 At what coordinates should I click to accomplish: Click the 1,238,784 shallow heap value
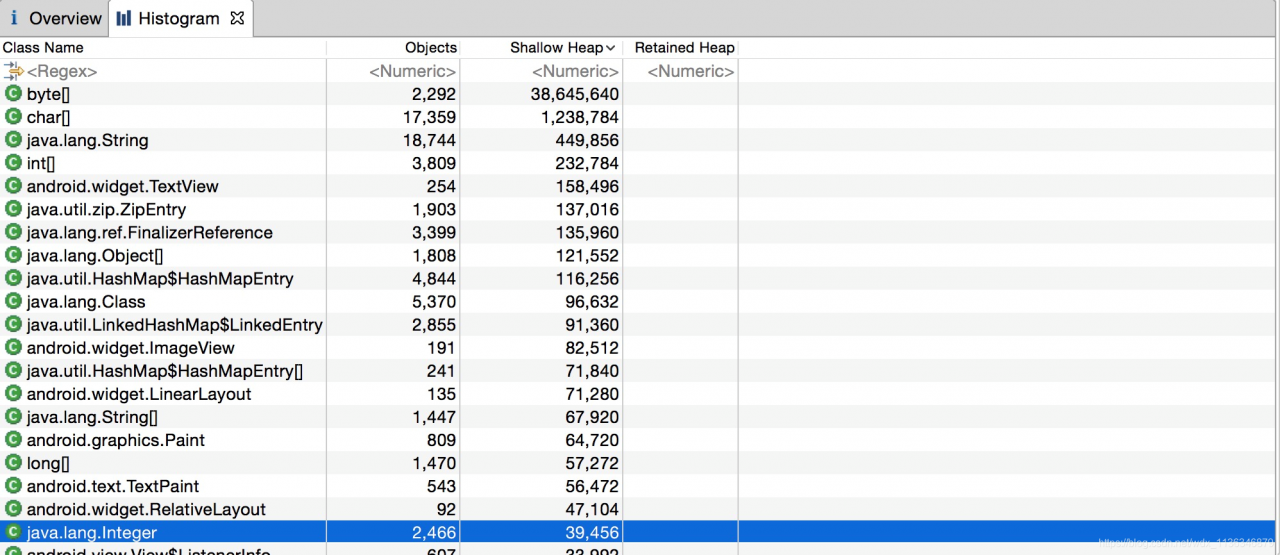tap(580, 117)
